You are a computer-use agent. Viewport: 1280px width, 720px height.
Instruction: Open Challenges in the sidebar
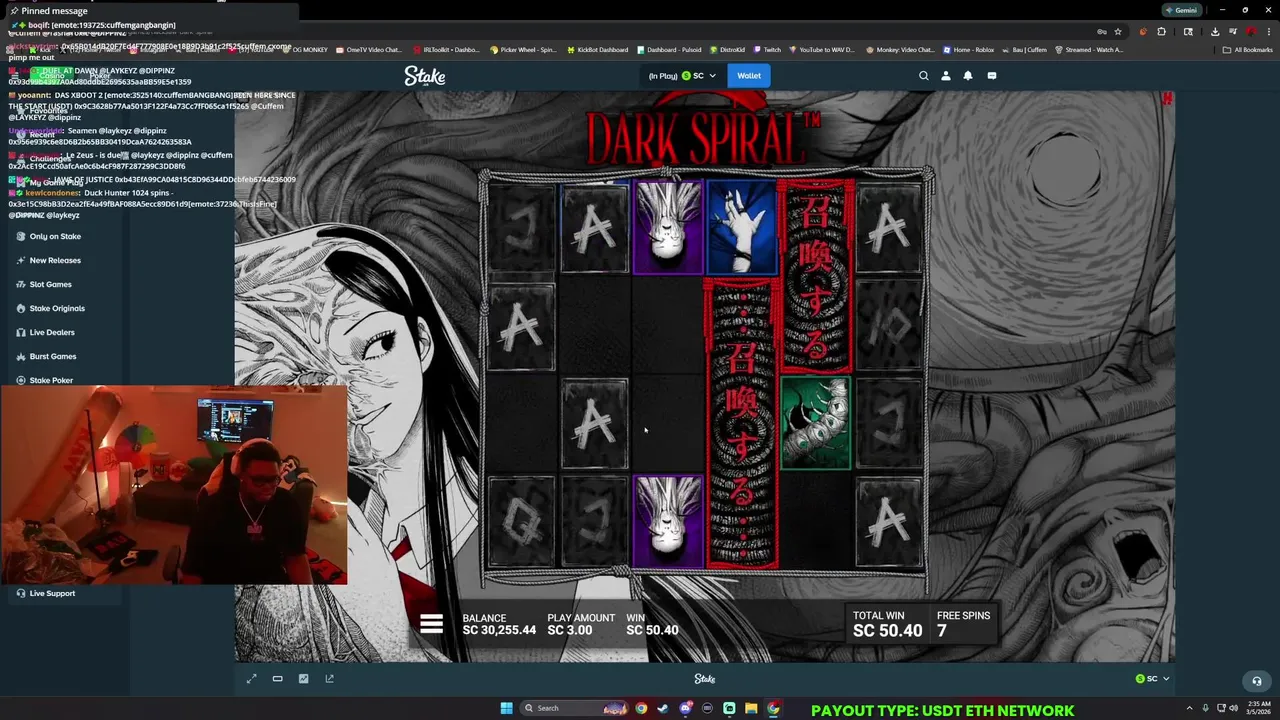[50, 158]
